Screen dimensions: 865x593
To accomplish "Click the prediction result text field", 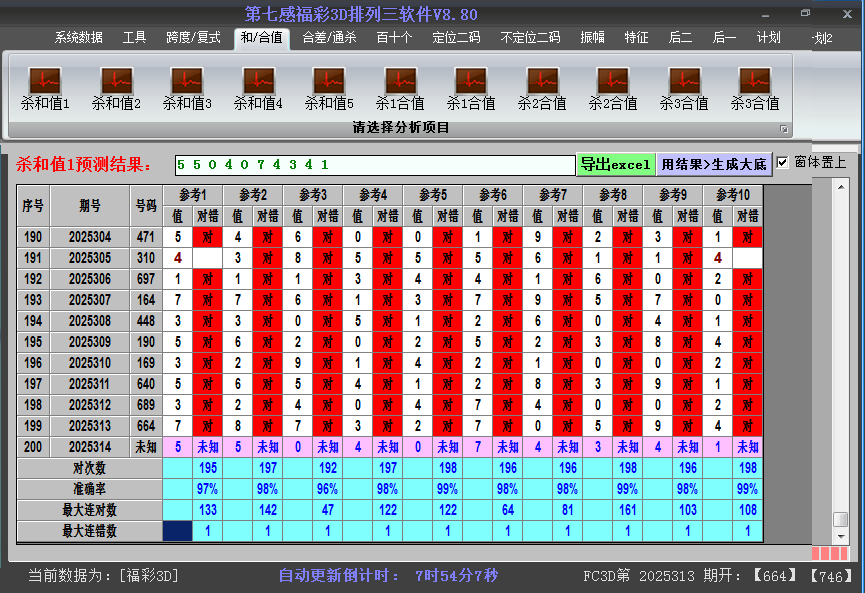I will pyautogui.click(x=374, y=164).
